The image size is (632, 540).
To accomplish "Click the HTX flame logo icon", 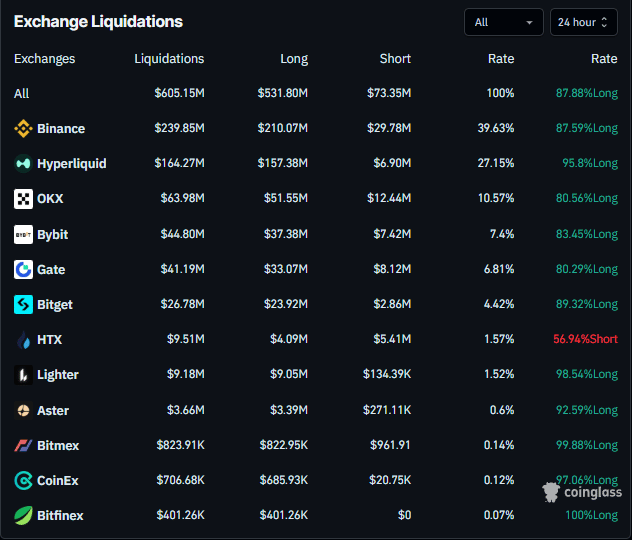I will tap(23, 340).
